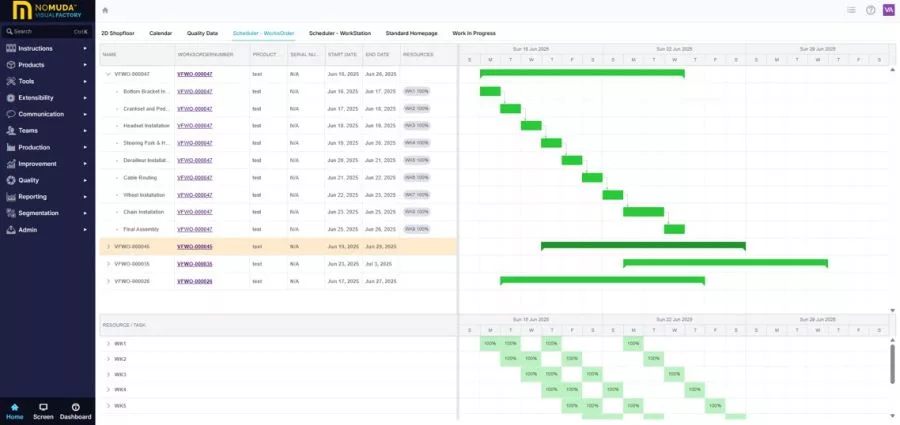This screenshot has width=900, height=425.
Task: Switch to the Quality Data tab
Action: click(x=202, y=33)
